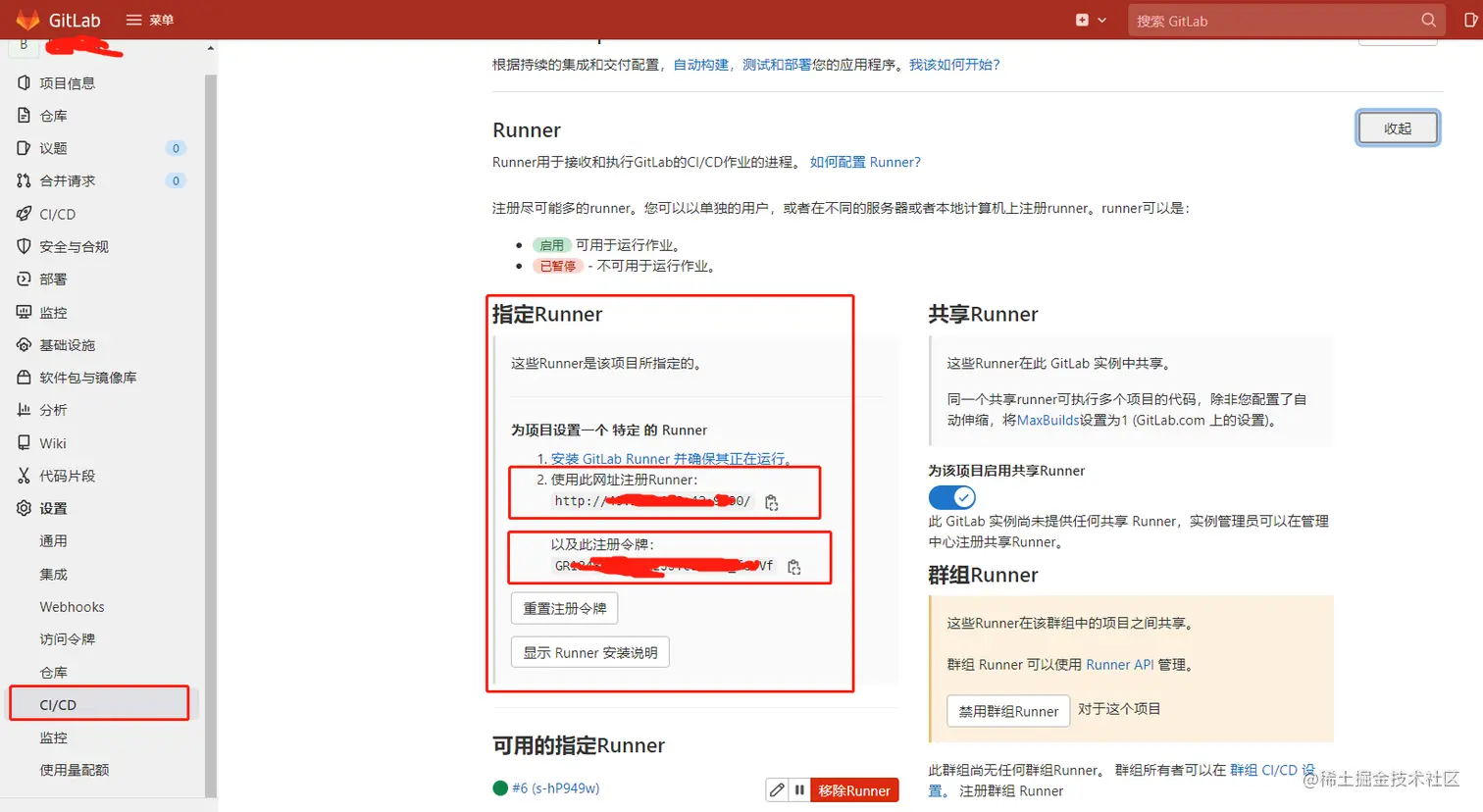Click the 软件包与镜像库 package icon
Screen dimensions: 1483x812
(25, 378)
